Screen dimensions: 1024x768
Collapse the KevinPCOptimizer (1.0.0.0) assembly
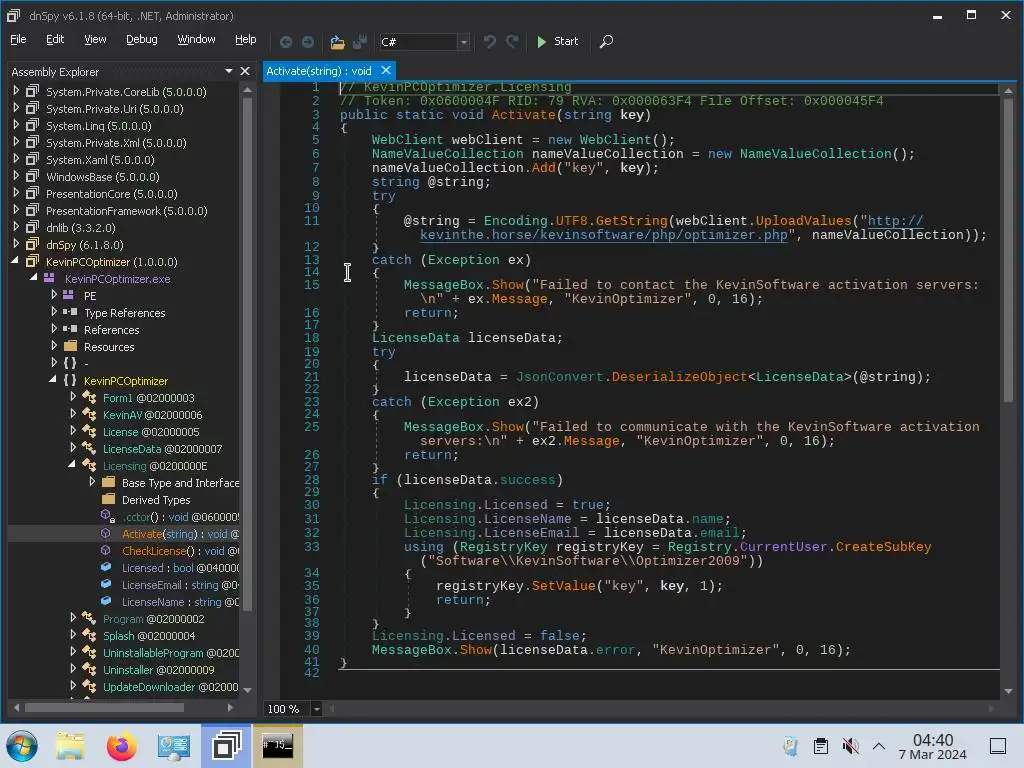(15, 261)
